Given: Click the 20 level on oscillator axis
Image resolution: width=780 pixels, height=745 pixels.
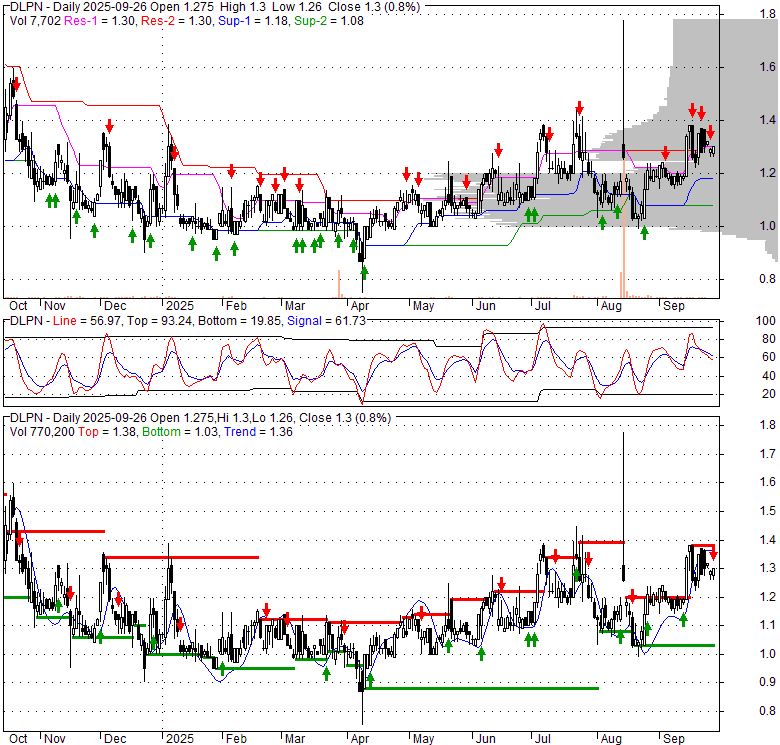Looking at the screenshot, I should 769,394.
